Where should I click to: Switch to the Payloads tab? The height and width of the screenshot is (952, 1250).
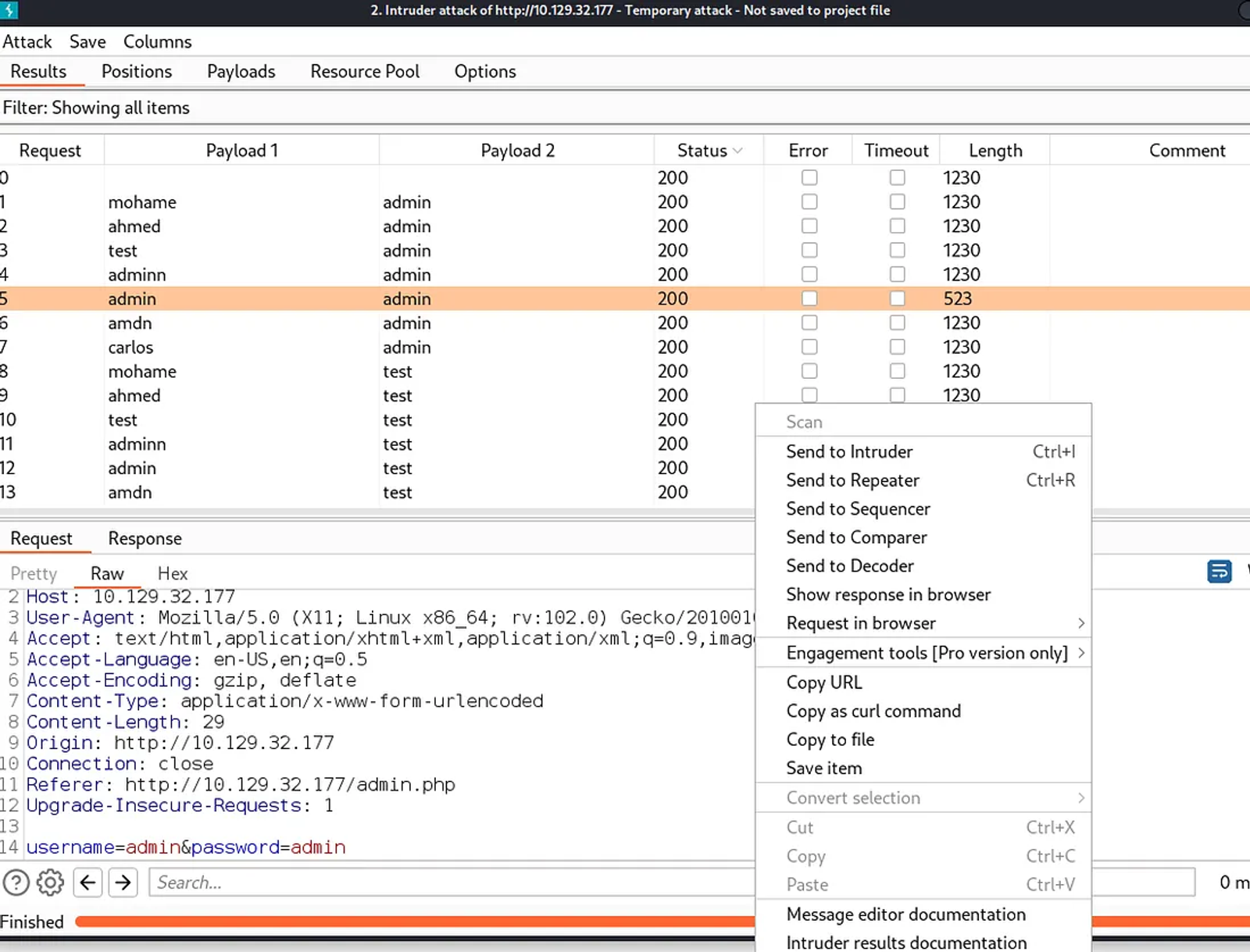coord(241,71)
